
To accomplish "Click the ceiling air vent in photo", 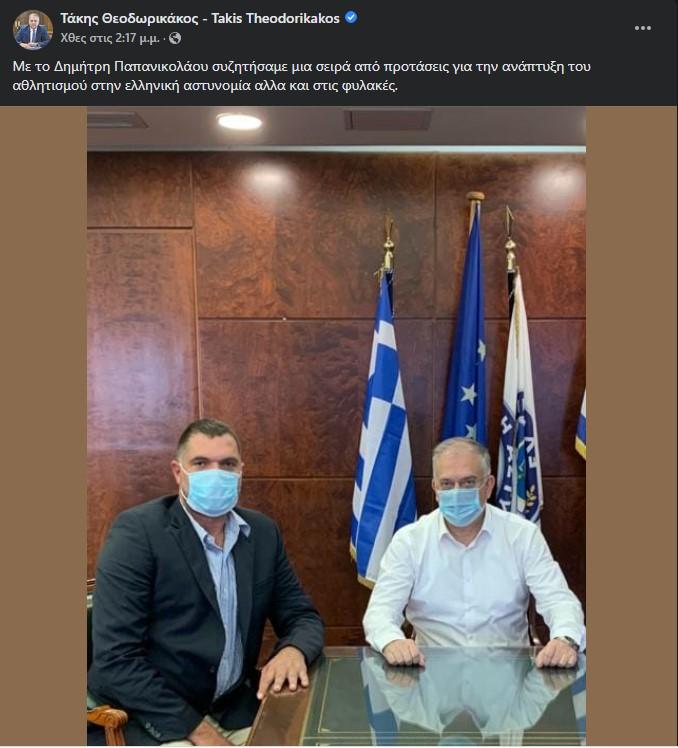I will [x=387, y=119].
